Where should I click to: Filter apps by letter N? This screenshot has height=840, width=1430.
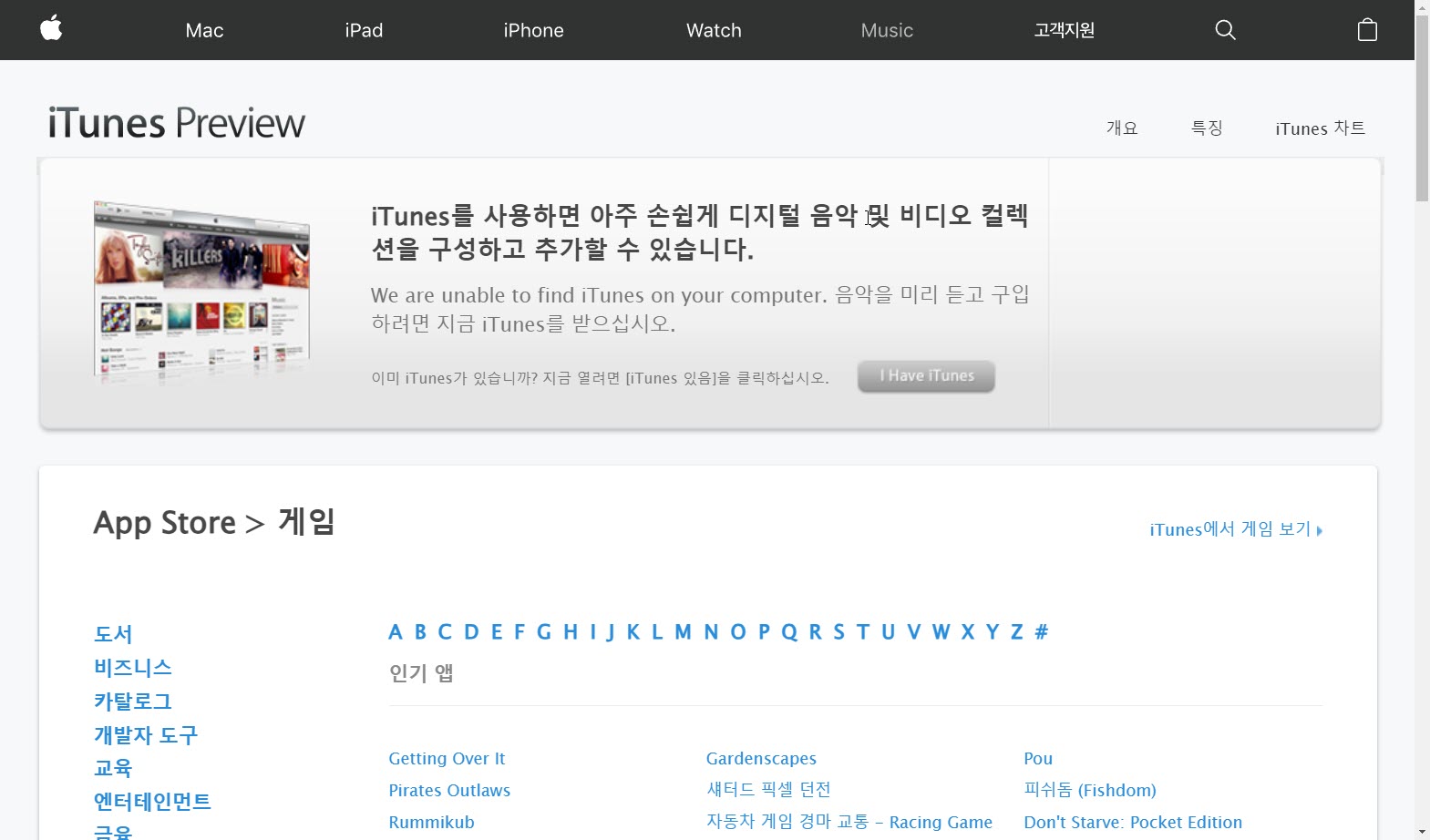pos(711,632)
